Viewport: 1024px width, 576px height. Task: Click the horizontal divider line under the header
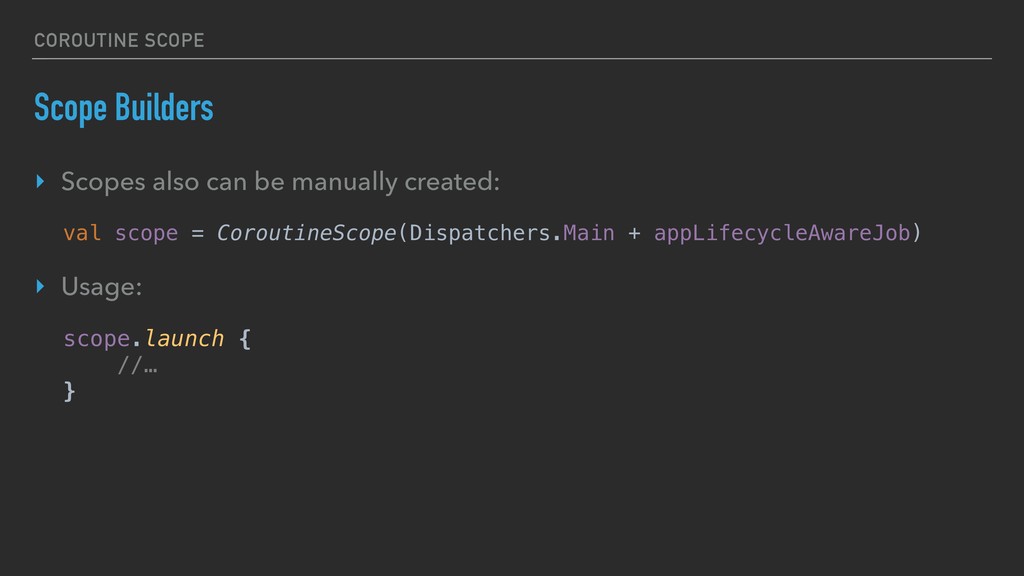click(x=512, y=58)
